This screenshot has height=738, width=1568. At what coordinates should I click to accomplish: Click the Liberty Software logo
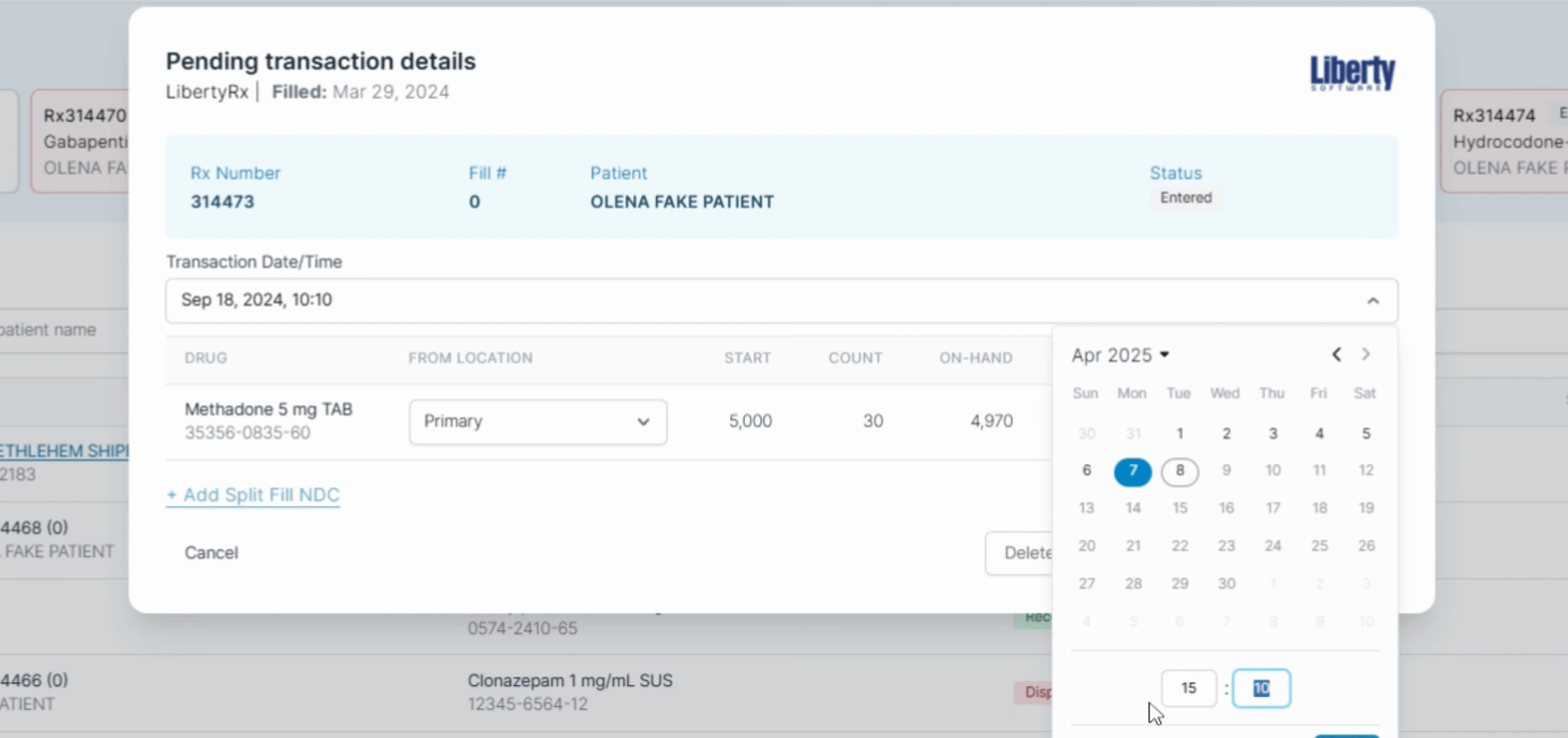1352,73
